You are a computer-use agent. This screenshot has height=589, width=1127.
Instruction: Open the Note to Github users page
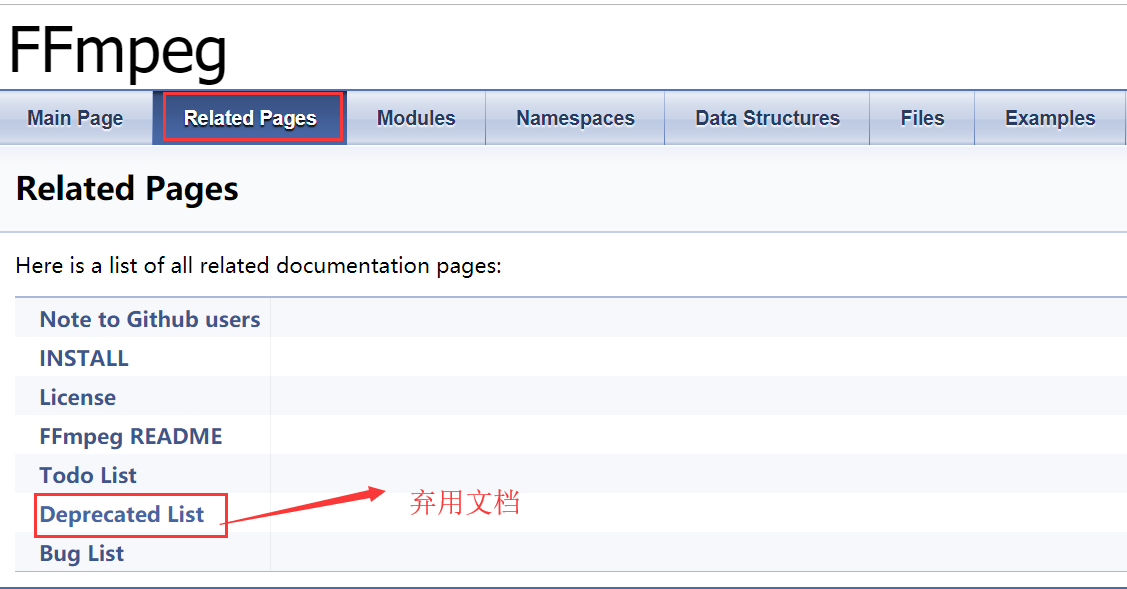coord(150,319)
